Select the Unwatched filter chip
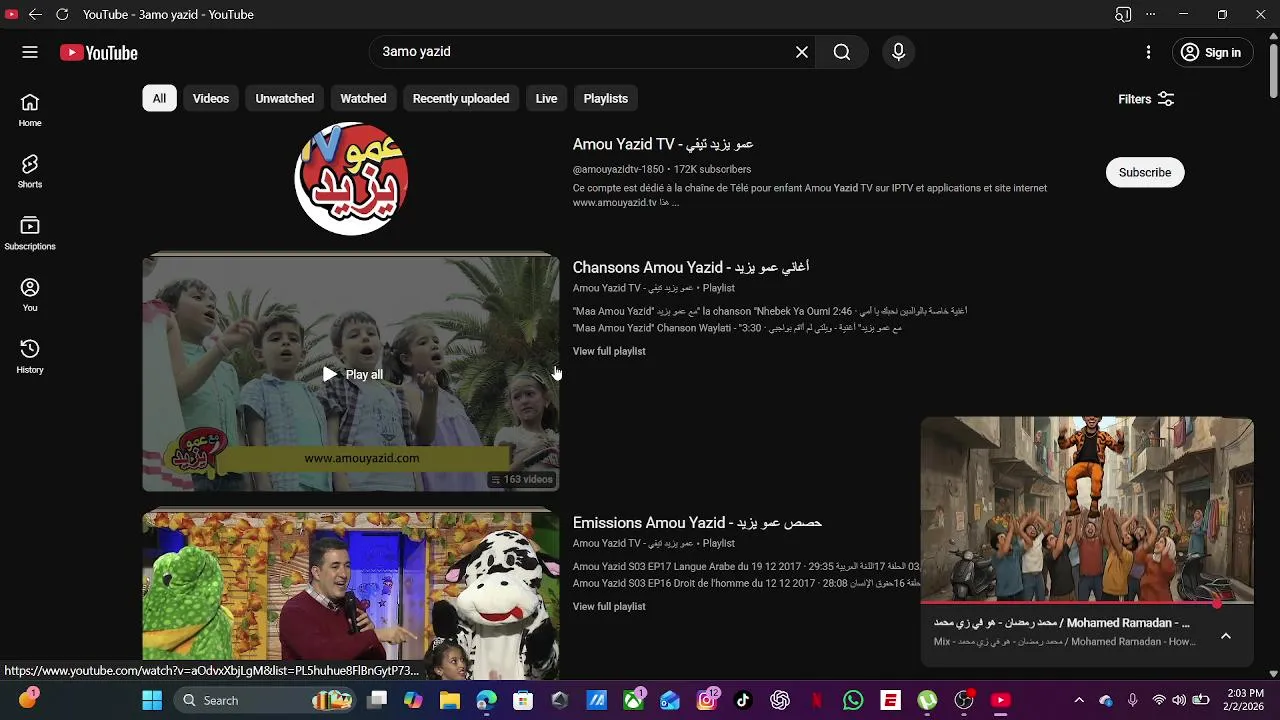 (x=285, y=98)
